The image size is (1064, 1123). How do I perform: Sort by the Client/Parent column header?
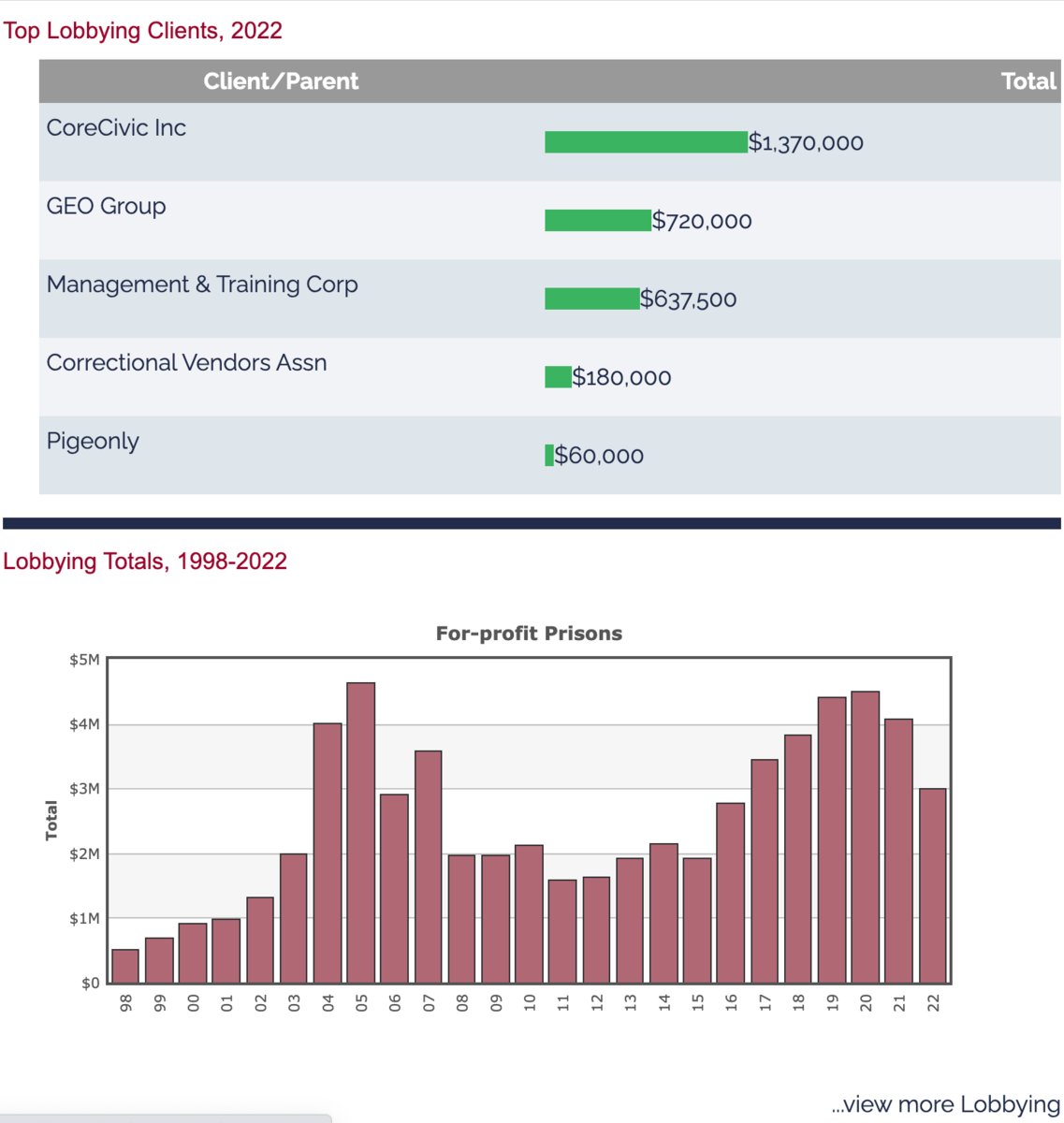point(281,81)
